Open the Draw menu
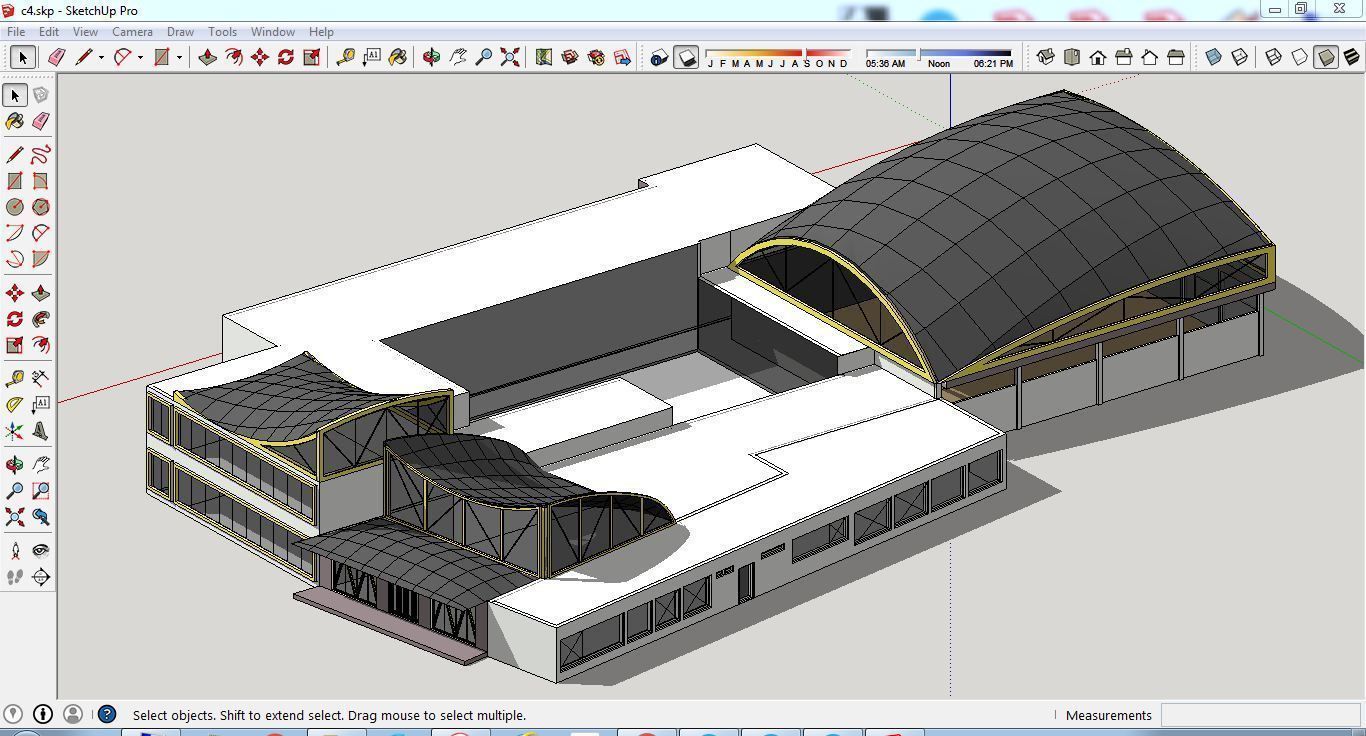The image size is (1366, 736). [180, 31]
